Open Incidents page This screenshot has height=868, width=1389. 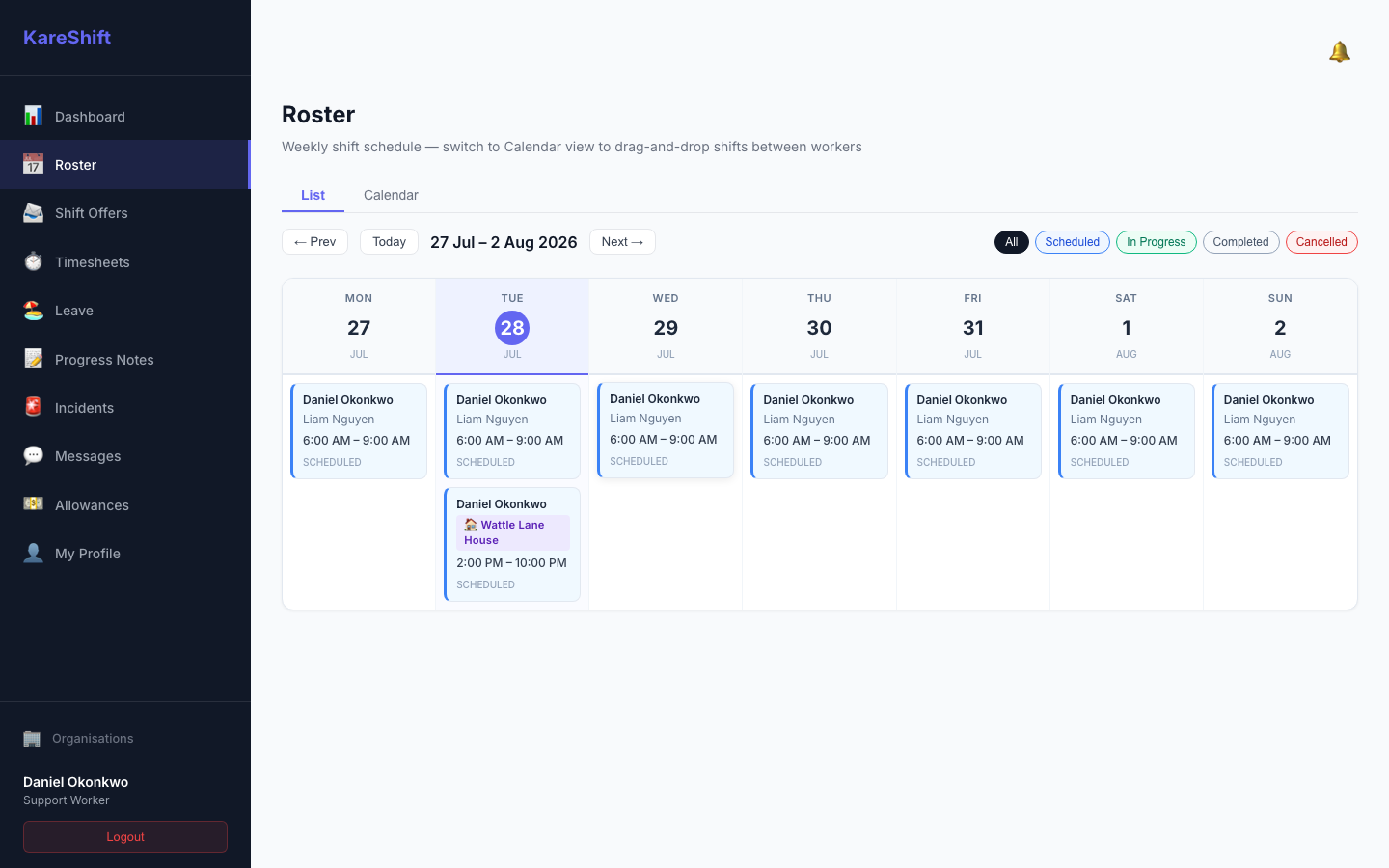(125, 407)
